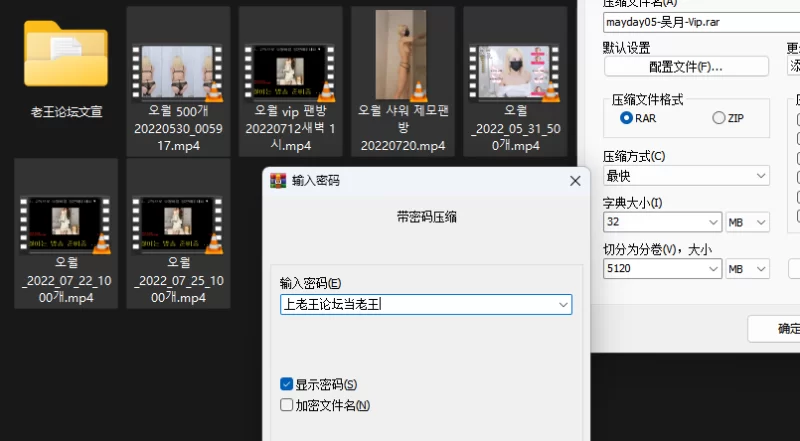Open 字典大小 dropdown showing 32
The image size is (800, 441).
click(x=662, y=222)
